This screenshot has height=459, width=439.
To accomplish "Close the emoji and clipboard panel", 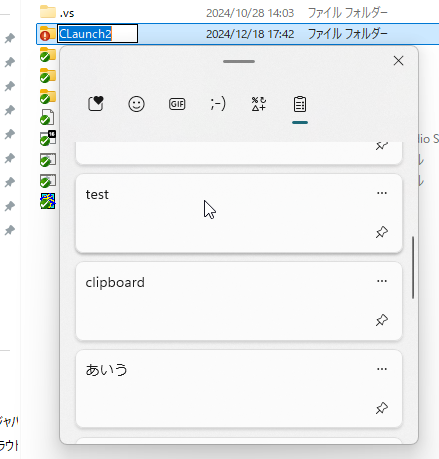I will coord(398,61).
